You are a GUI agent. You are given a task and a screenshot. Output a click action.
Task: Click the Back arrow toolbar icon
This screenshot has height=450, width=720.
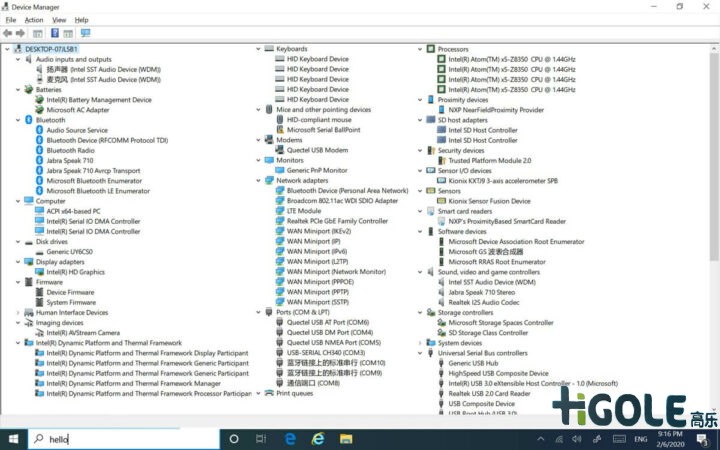pyautogui.click(x=8, y=33)
